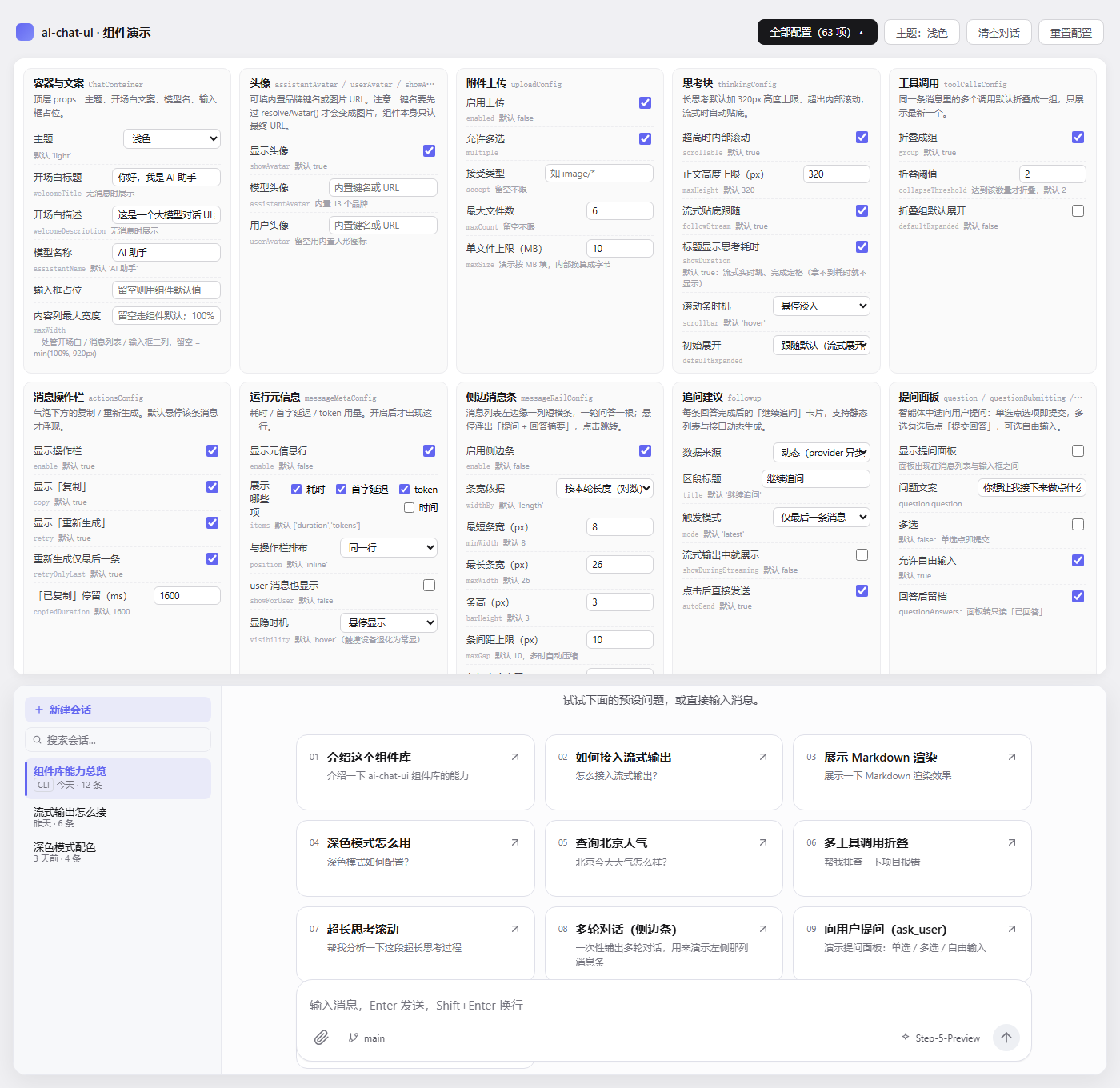Click 「已复制」停留 input with 1600
This screenshot has width=1120, height=1088.
pyautogui.click(x=187, y=595)
